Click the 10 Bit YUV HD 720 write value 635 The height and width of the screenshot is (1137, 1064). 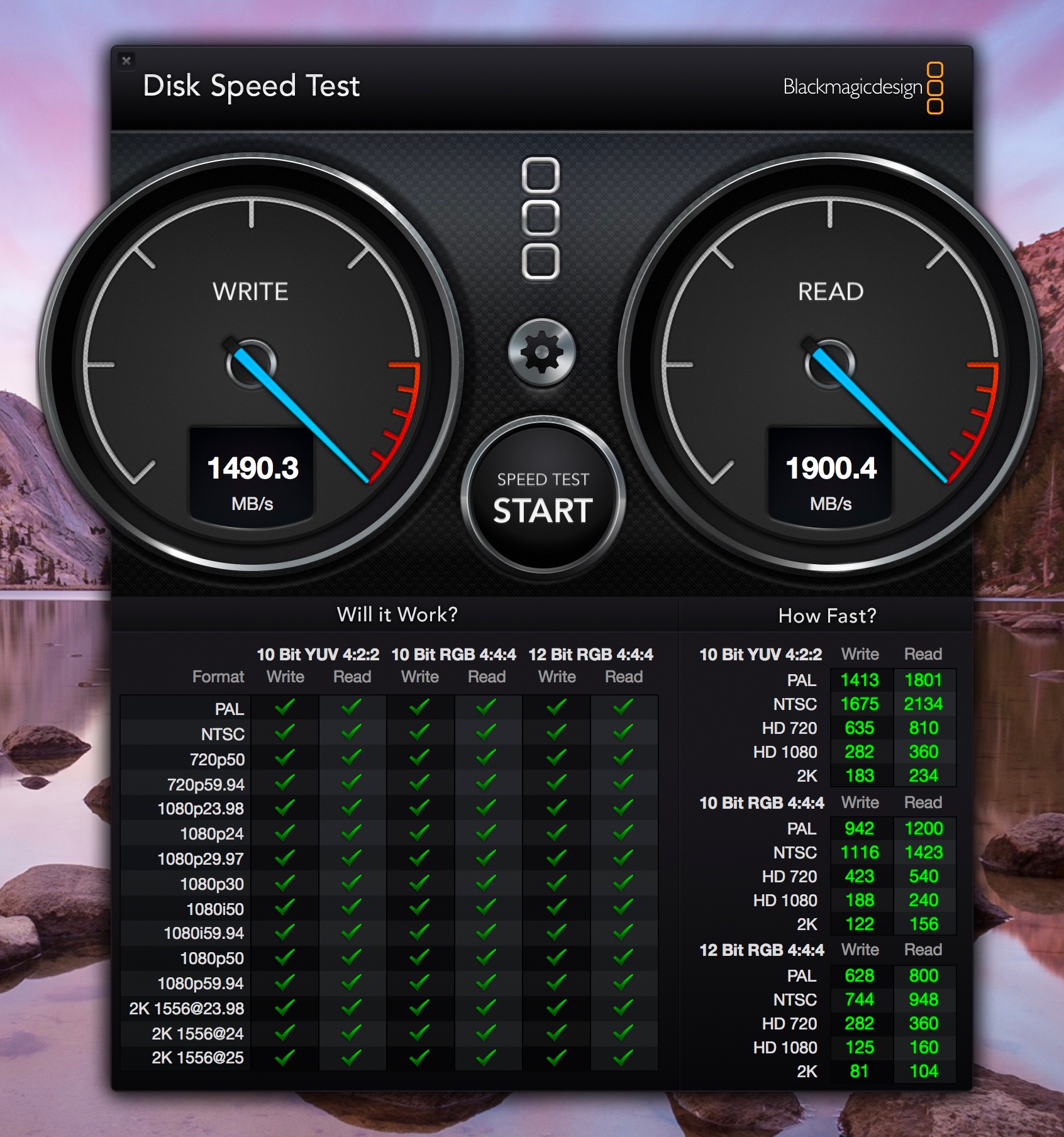click(860, 728)
